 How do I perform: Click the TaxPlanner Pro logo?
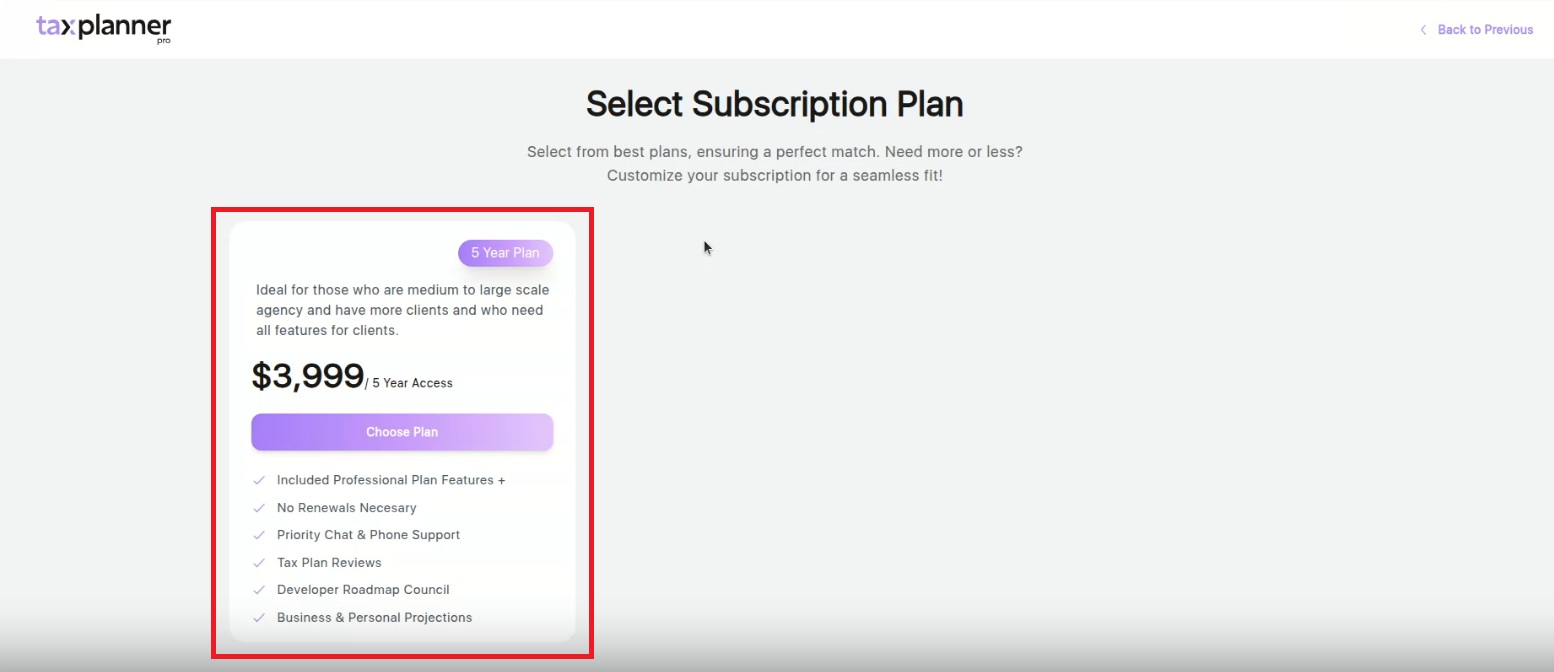[104, 28]
